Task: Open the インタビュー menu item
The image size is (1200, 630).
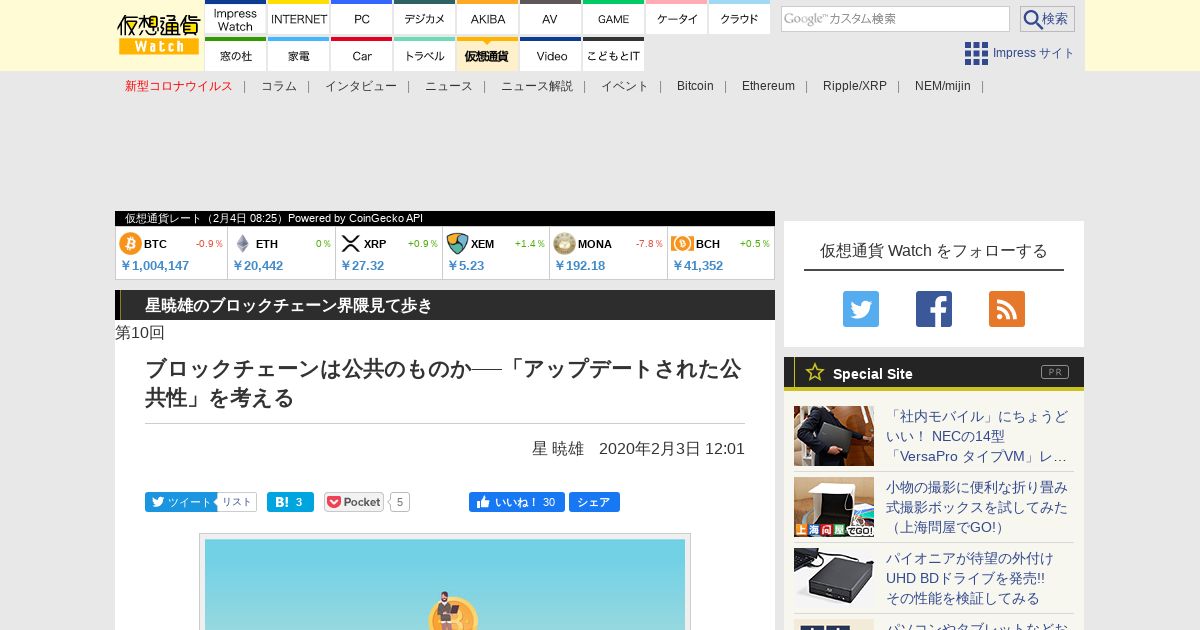Action: click(361, 86)
